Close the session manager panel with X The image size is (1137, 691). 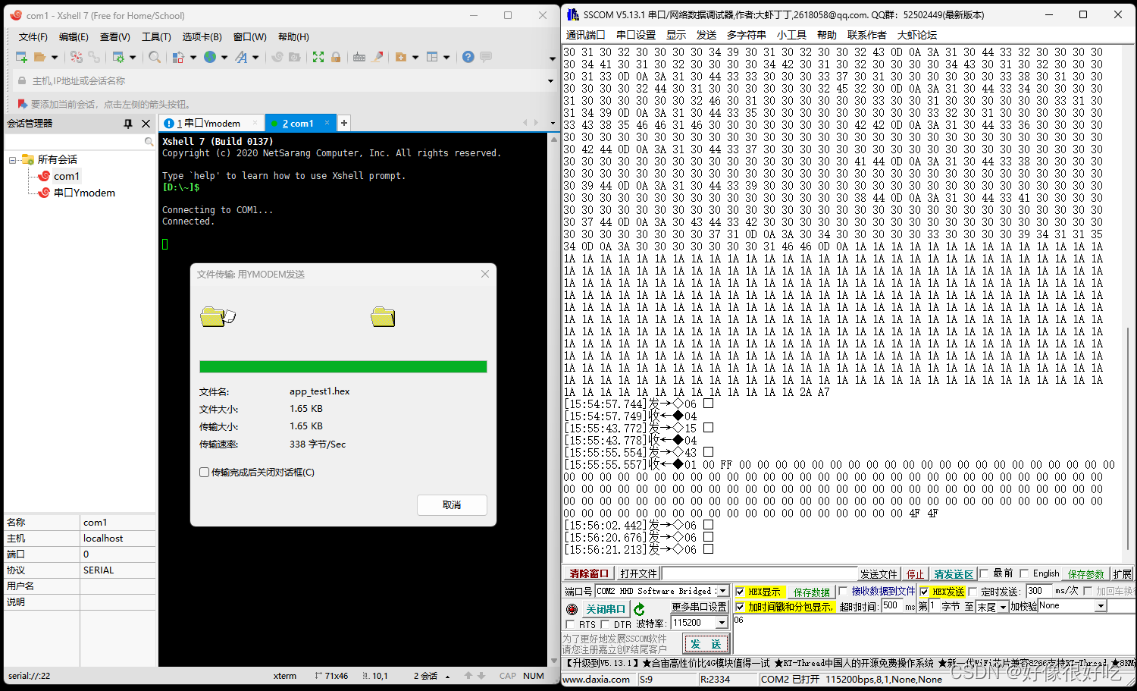point(146,124)
